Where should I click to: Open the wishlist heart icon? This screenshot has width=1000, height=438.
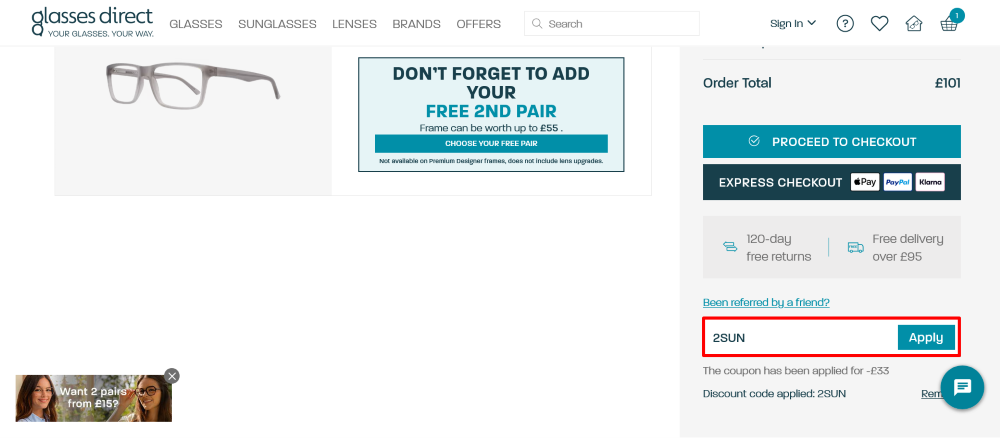[879, 24]
